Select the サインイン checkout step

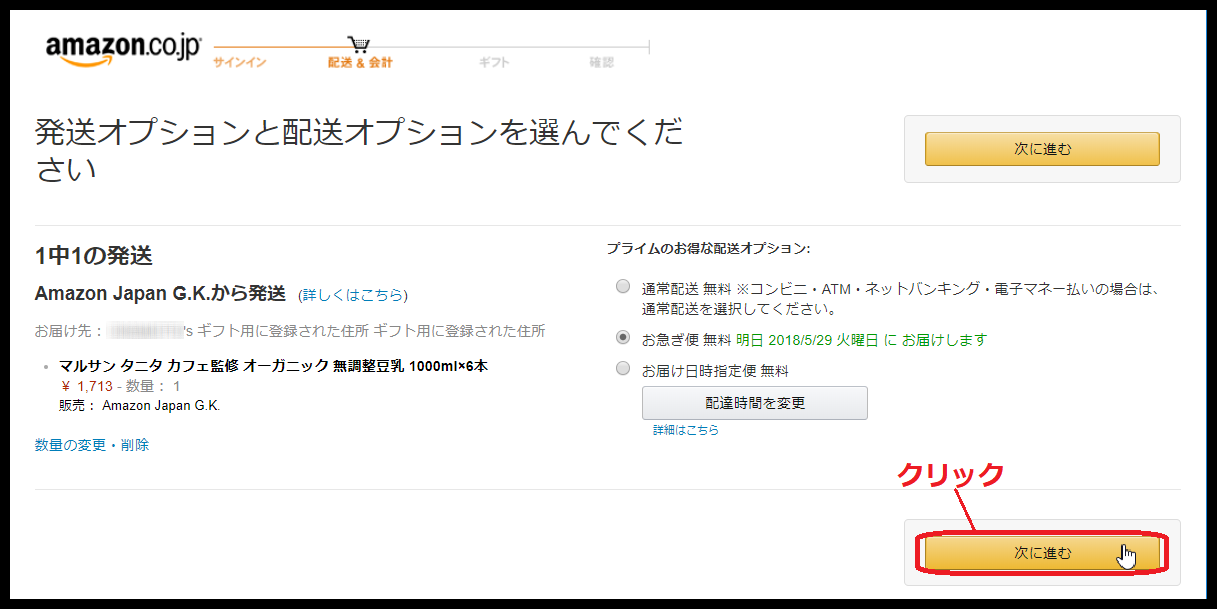(239, 63)
